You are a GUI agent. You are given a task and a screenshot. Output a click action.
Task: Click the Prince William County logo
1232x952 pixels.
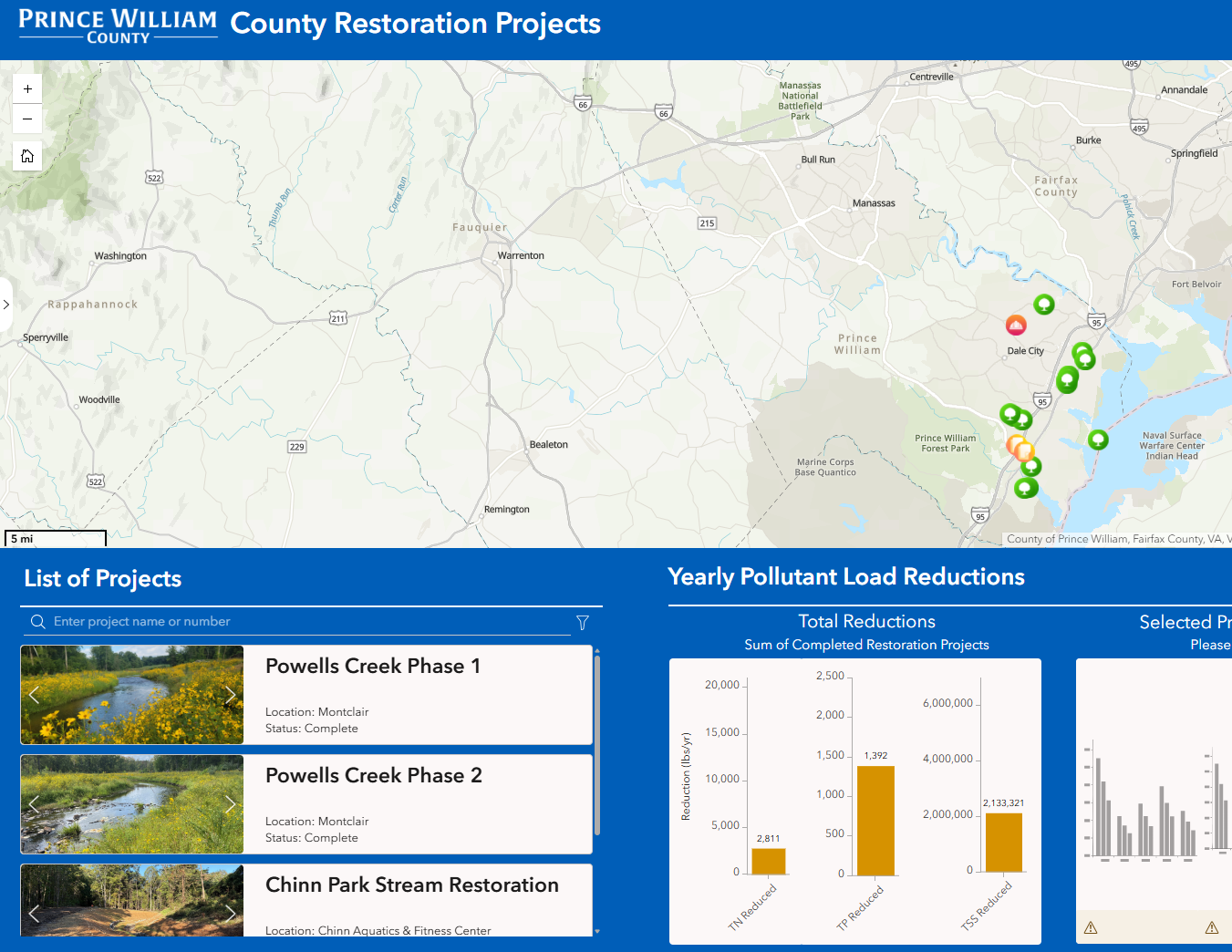coord(118,26)
